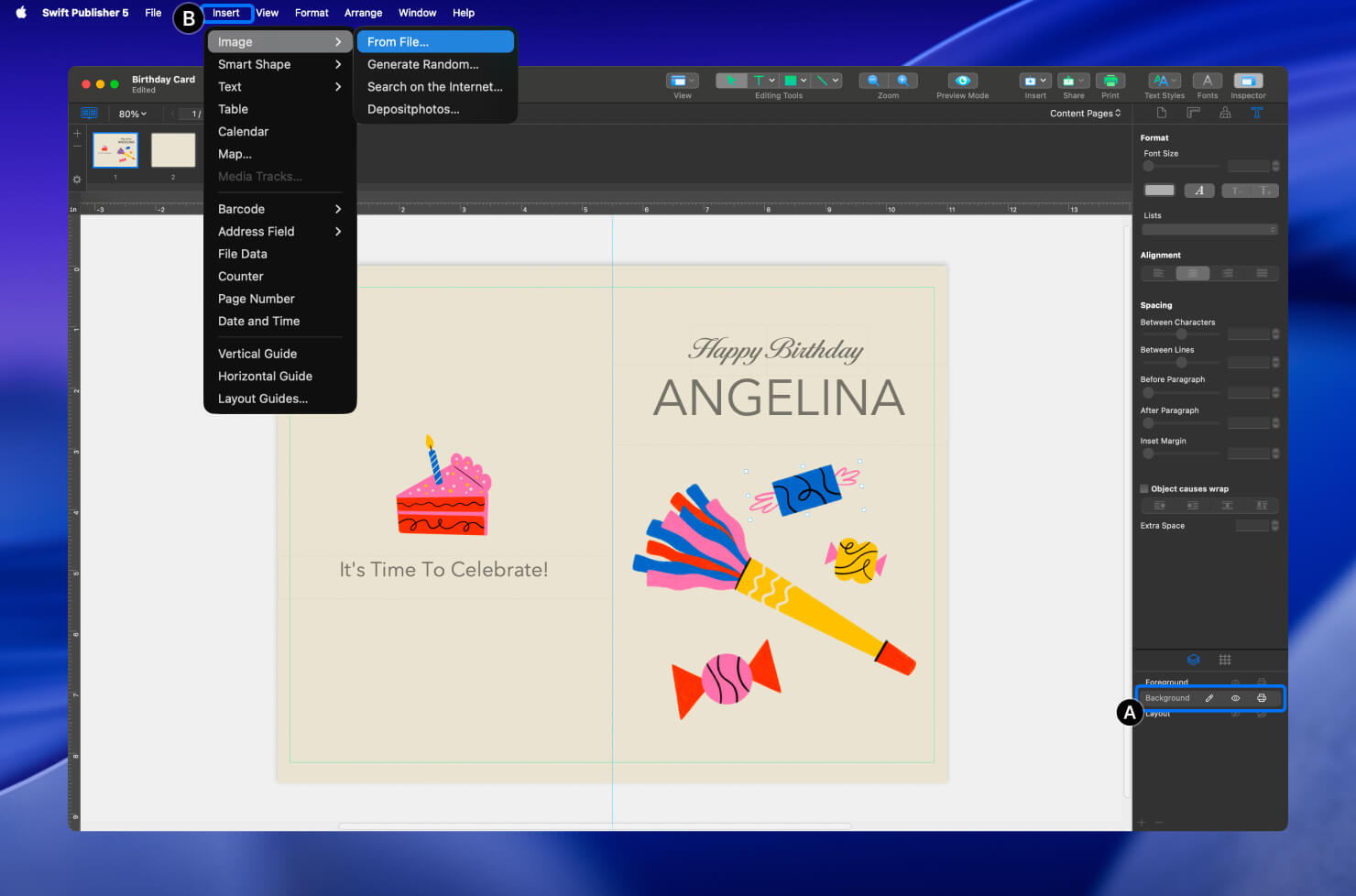Viewport: 1356px width, 896px height.
Task: Select From File in the Image submenu
Action: pyautogui.click(x=397, y=41)
